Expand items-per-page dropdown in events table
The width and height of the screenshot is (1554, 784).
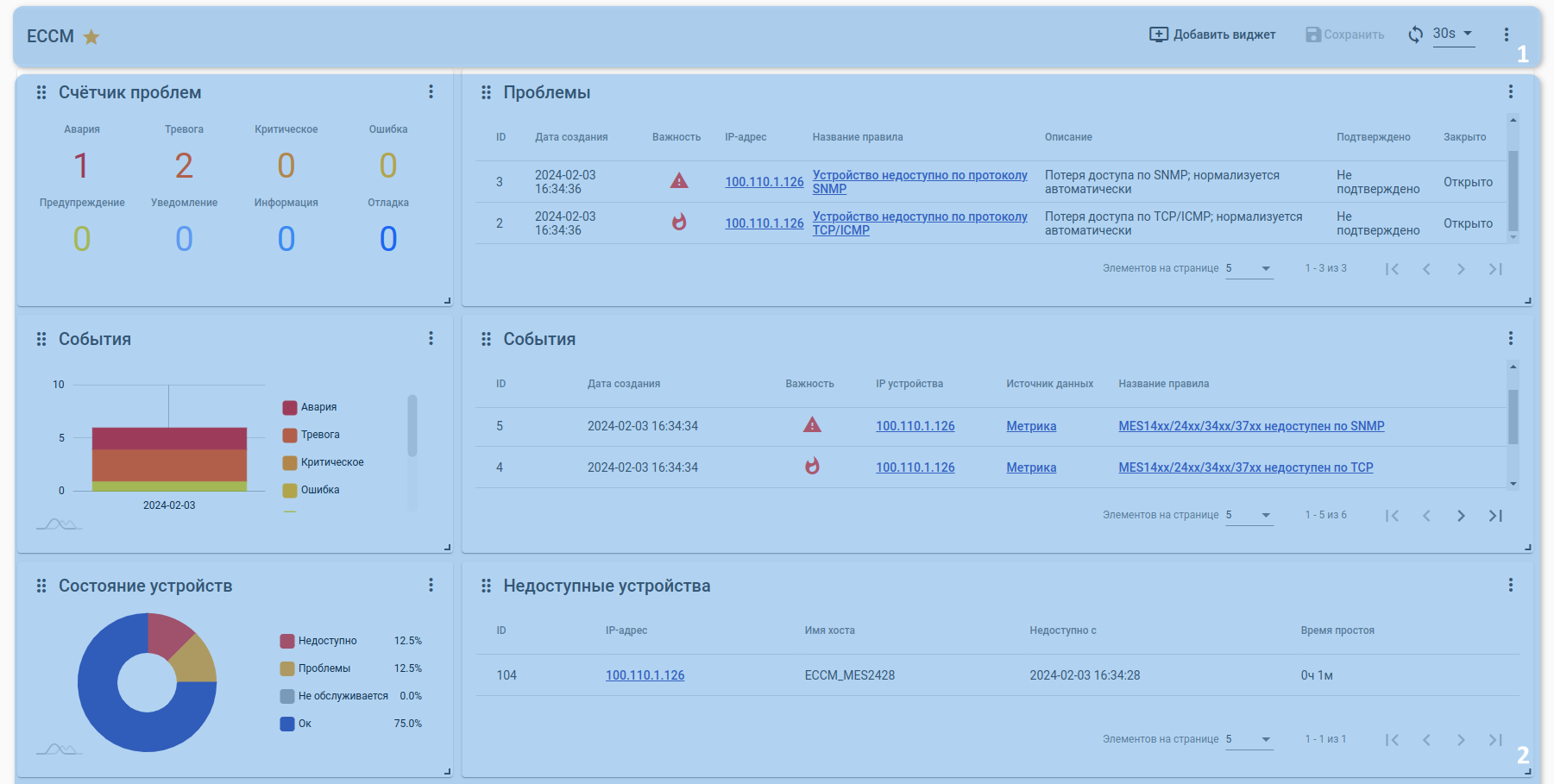click(x=1249, y=515)
